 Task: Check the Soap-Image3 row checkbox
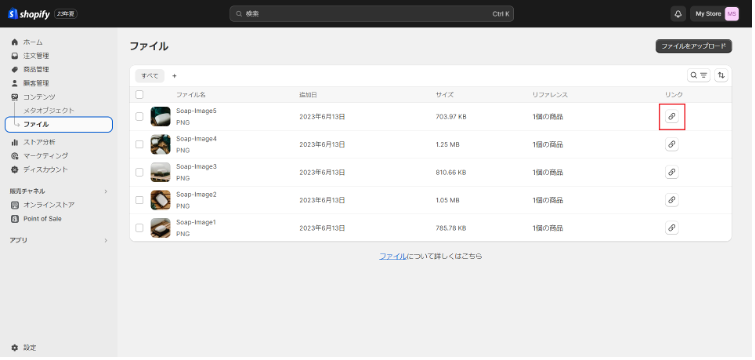[139, 172]
